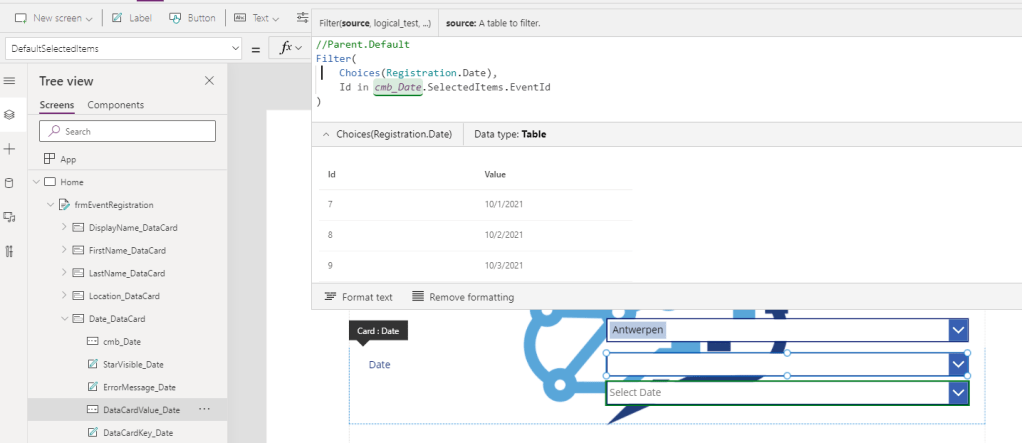
Task: Click the Tree view layers icon
Action: click(10, 115)
